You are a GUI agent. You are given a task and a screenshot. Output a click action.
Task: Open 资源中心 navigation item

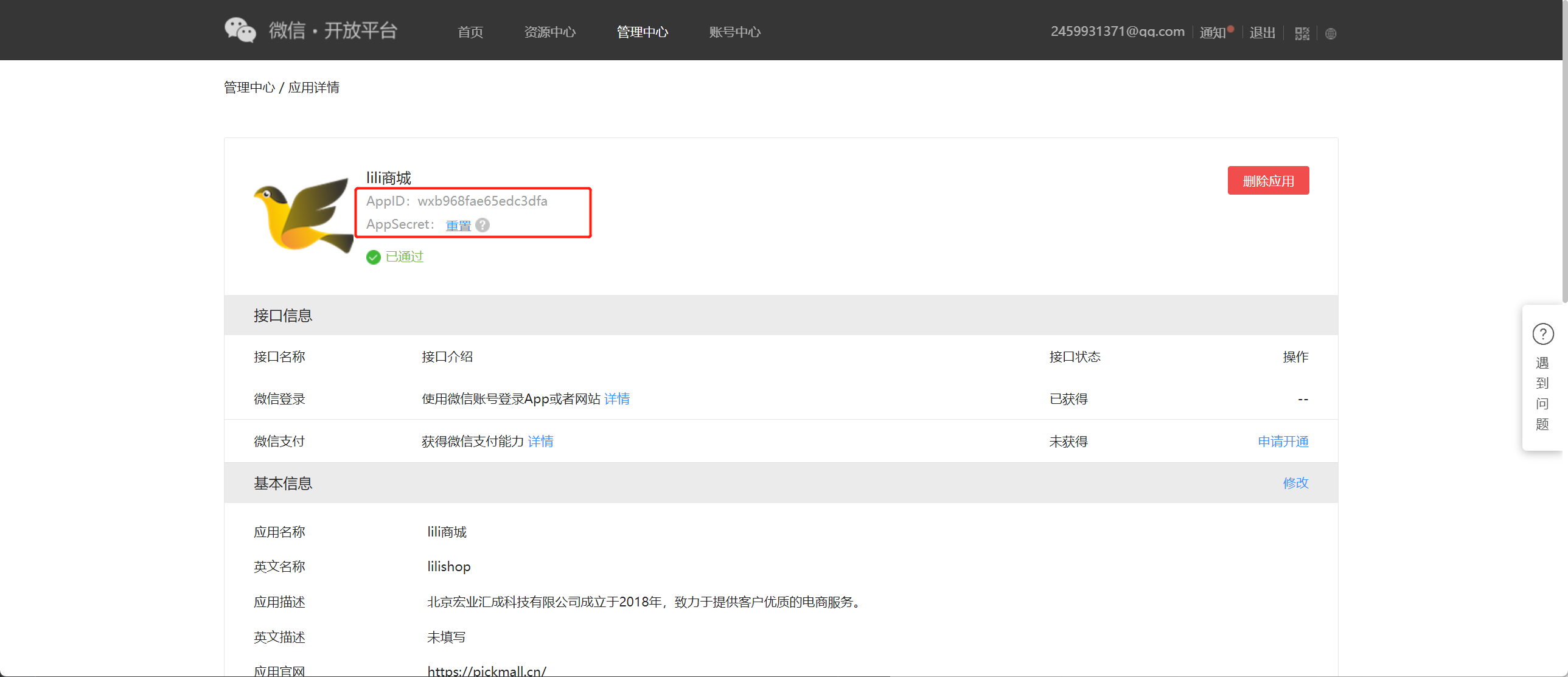[x=549, y=32]
